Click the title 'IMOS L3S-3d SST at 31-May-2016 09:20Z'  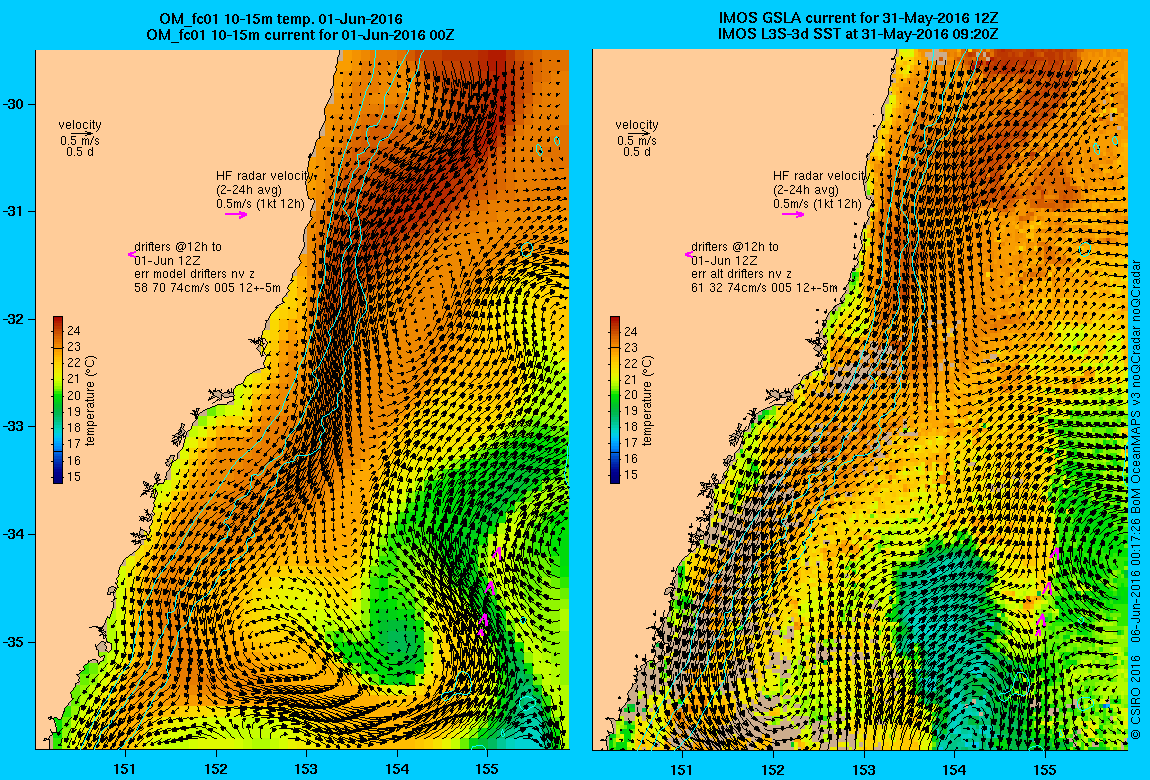[858, 34]
